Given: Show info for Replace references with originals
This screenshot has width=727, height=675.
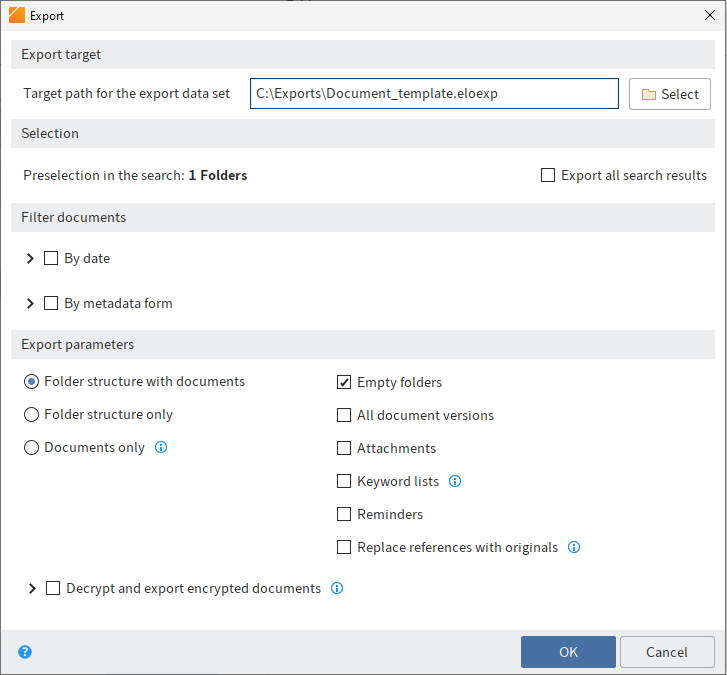Looking at the screenshot, I should [x=574, y=547].
